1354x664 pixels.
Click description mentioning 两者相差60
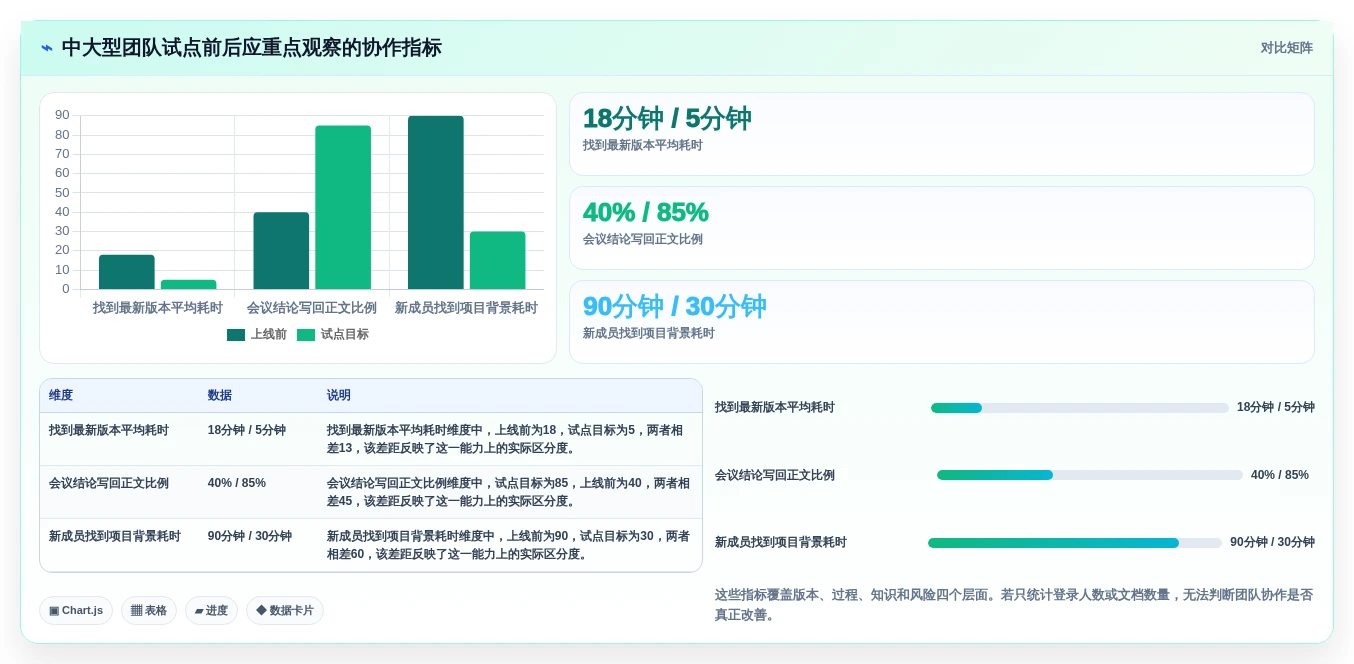coord(508,545)
